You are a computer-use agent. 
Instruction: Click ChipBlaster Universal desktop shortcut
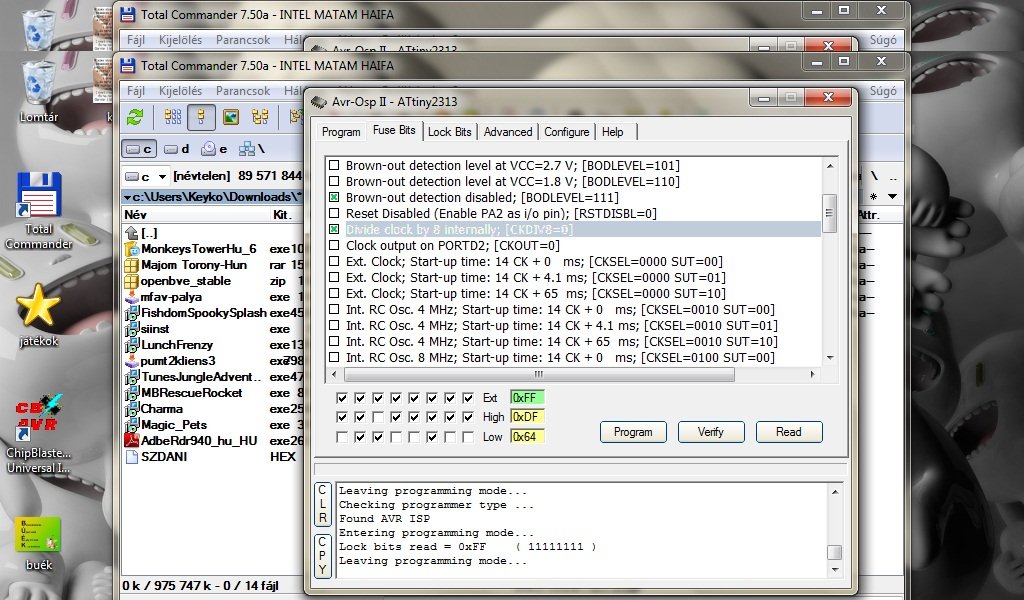[x=39, y=434]
